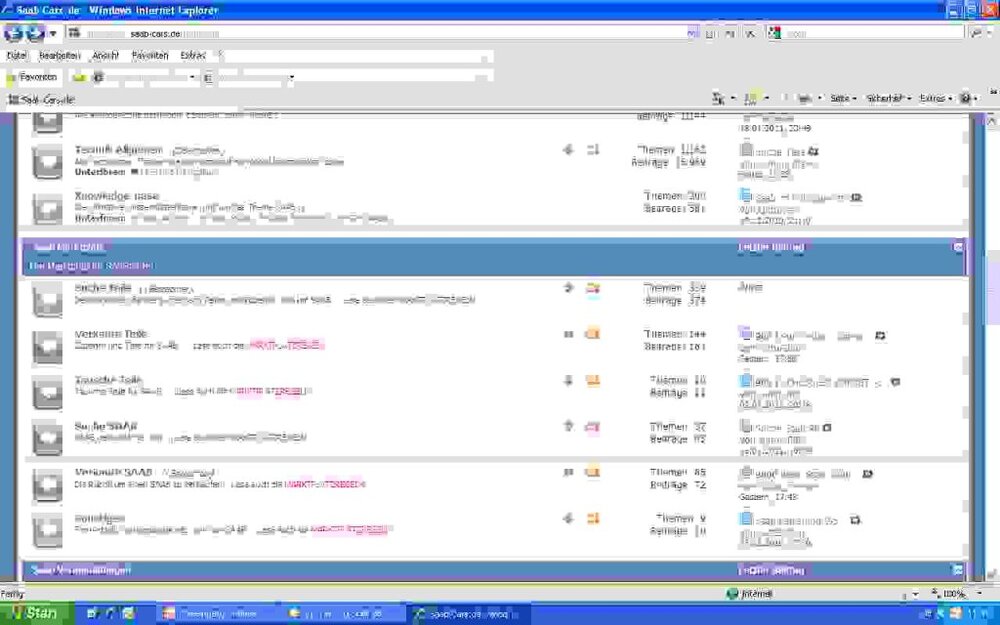
Task: Go to last post in Verkaufe SAAB row
Action: pyautogui.click(x=867, y=474)
